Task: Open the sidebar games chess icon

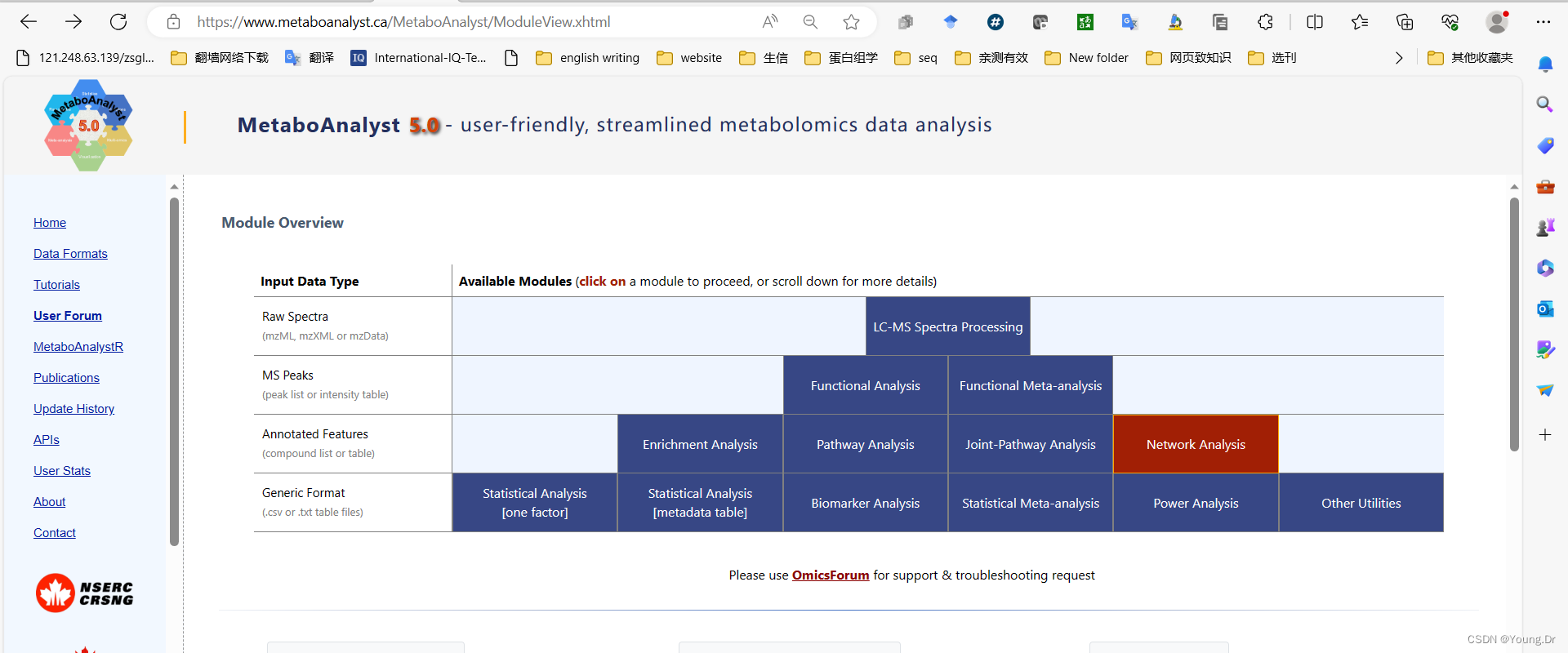Action: pyautogui.click(x=1545, y=228)
